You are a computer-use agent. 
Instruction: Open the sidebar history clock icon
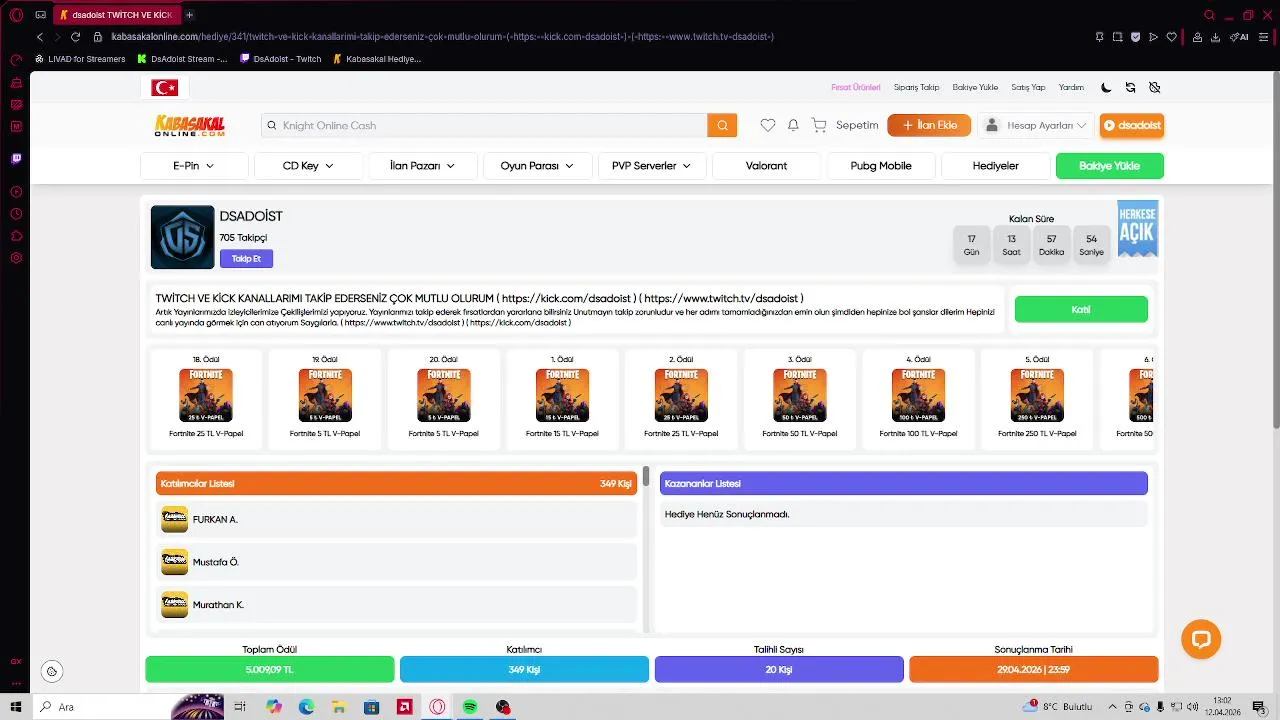pyautogui.click(x=16, y=214)
